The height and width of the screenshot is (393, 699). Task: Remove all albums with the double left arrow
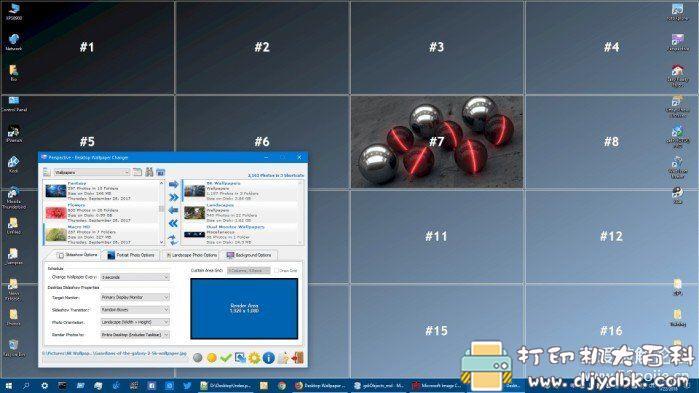click(x=173, y=224)
